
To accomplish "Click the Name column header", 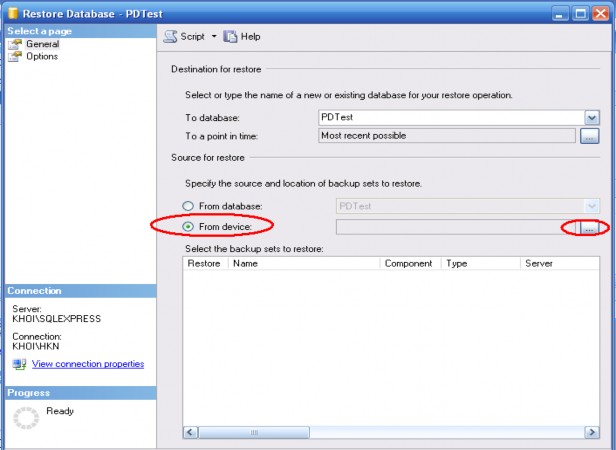I will coord(304,263).
